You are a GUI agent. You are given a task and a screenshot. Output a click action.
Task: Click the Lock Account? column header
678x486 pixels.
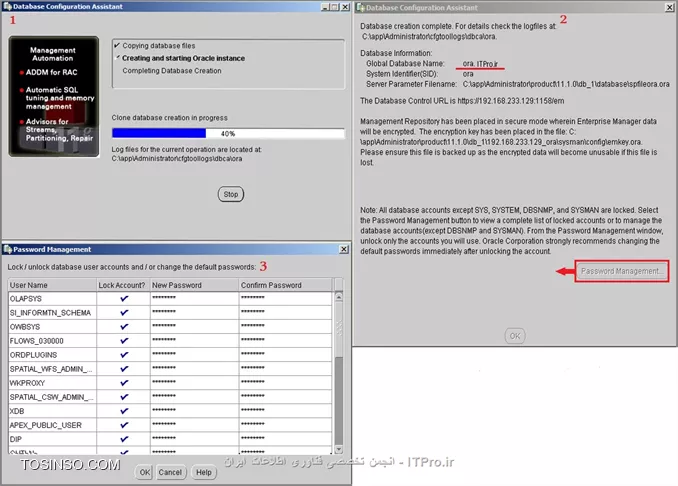[123, 285]
